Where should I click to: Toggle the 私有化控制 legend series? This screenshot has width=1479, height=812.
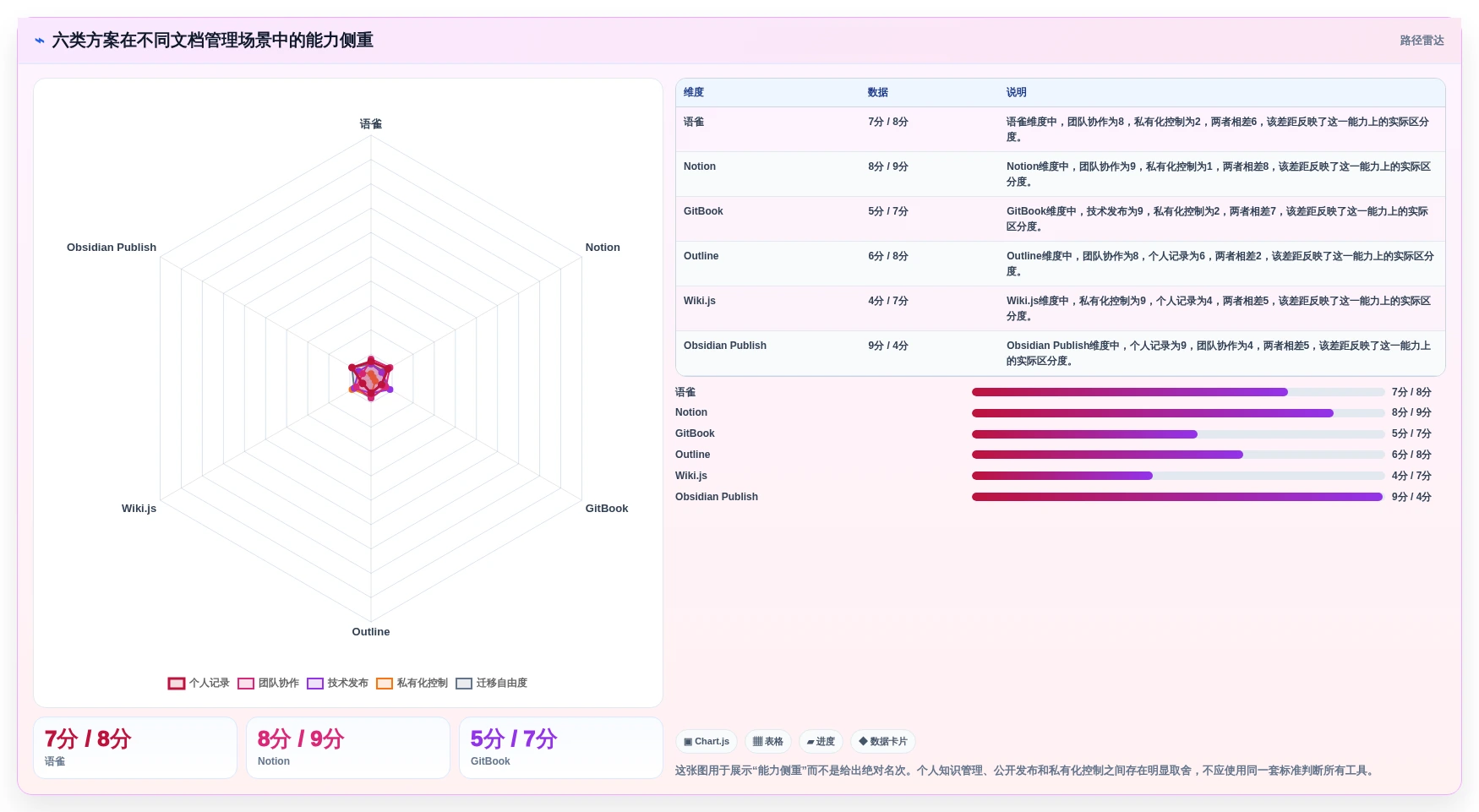(412, 683)
